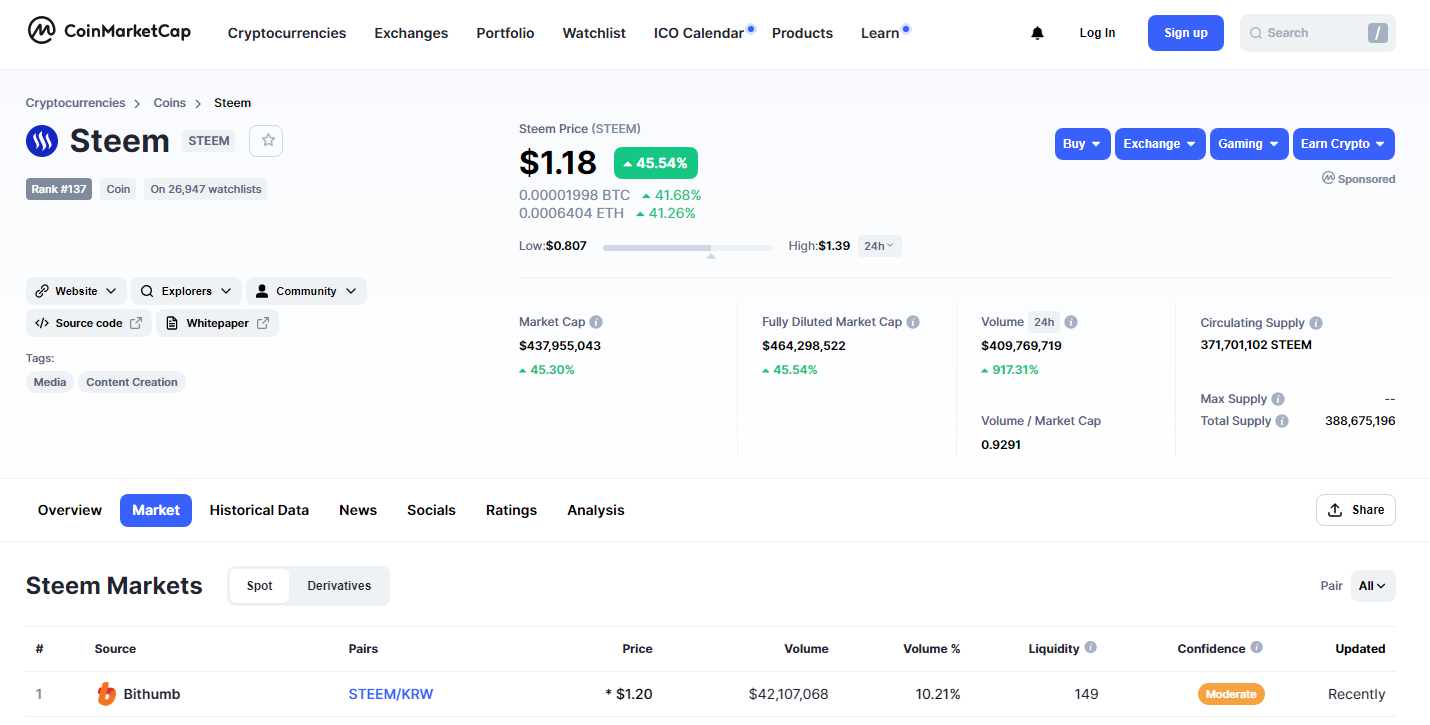
Task: Open the Exchanges nav menu
Action: pyautogui.click(x=411, y=33)
